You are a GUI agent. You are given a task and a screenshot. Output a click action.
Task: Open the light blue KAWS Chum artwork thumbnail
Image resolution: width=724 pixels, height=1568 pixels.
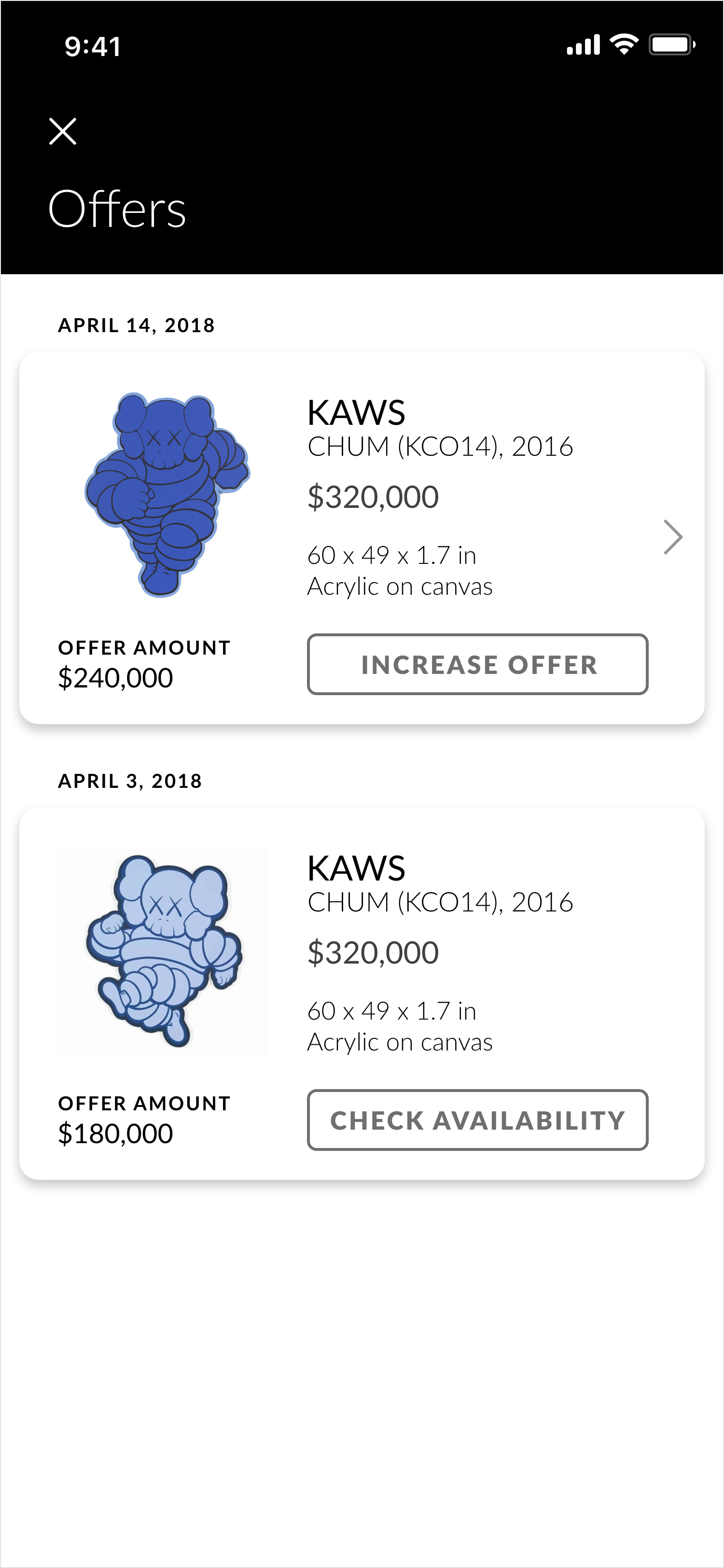(x=163, y=951)
